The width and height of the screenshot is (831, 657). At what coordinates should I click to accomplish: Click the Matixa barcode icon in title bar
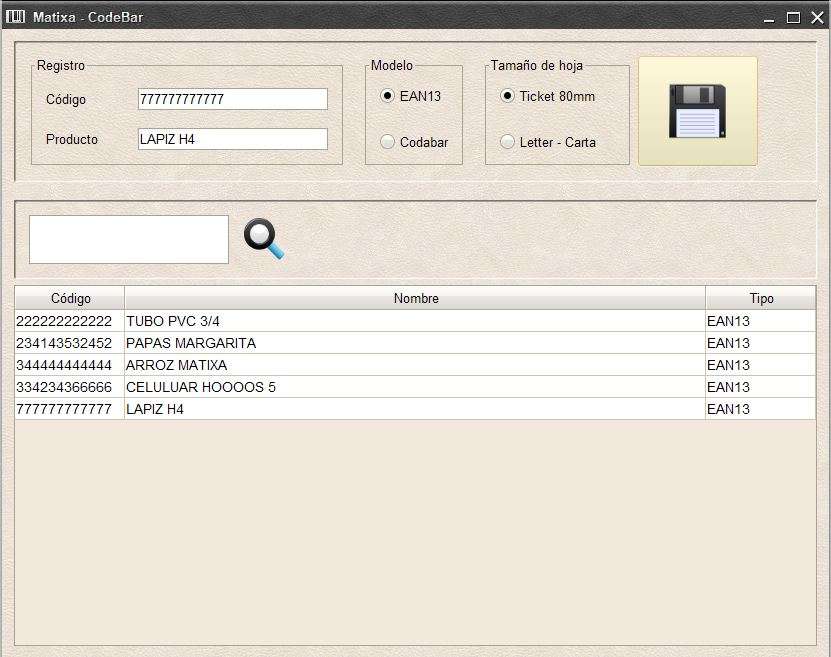[x=14, y=16]
